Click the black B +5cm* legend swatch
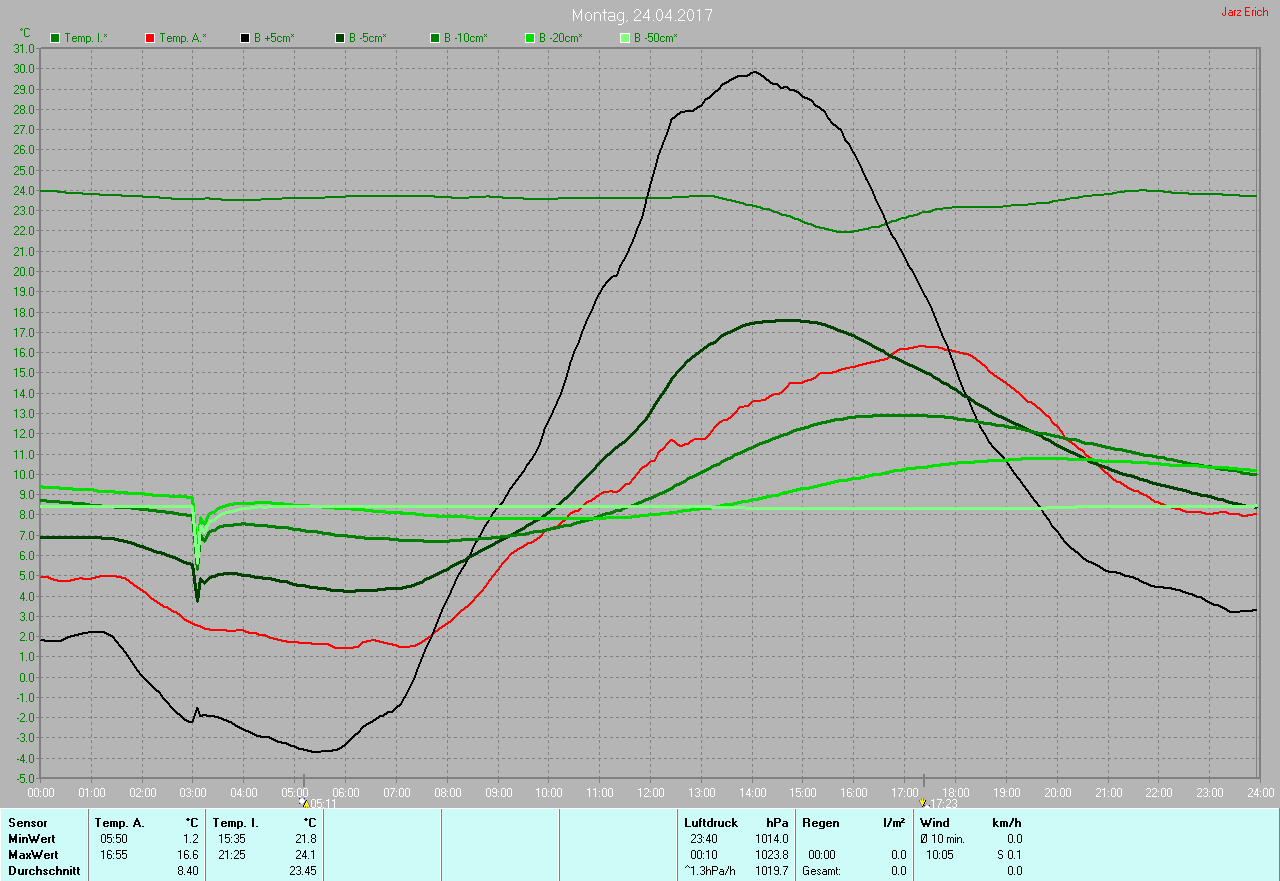The width and height of the screenshot is (1280, 881). point(245,38)
